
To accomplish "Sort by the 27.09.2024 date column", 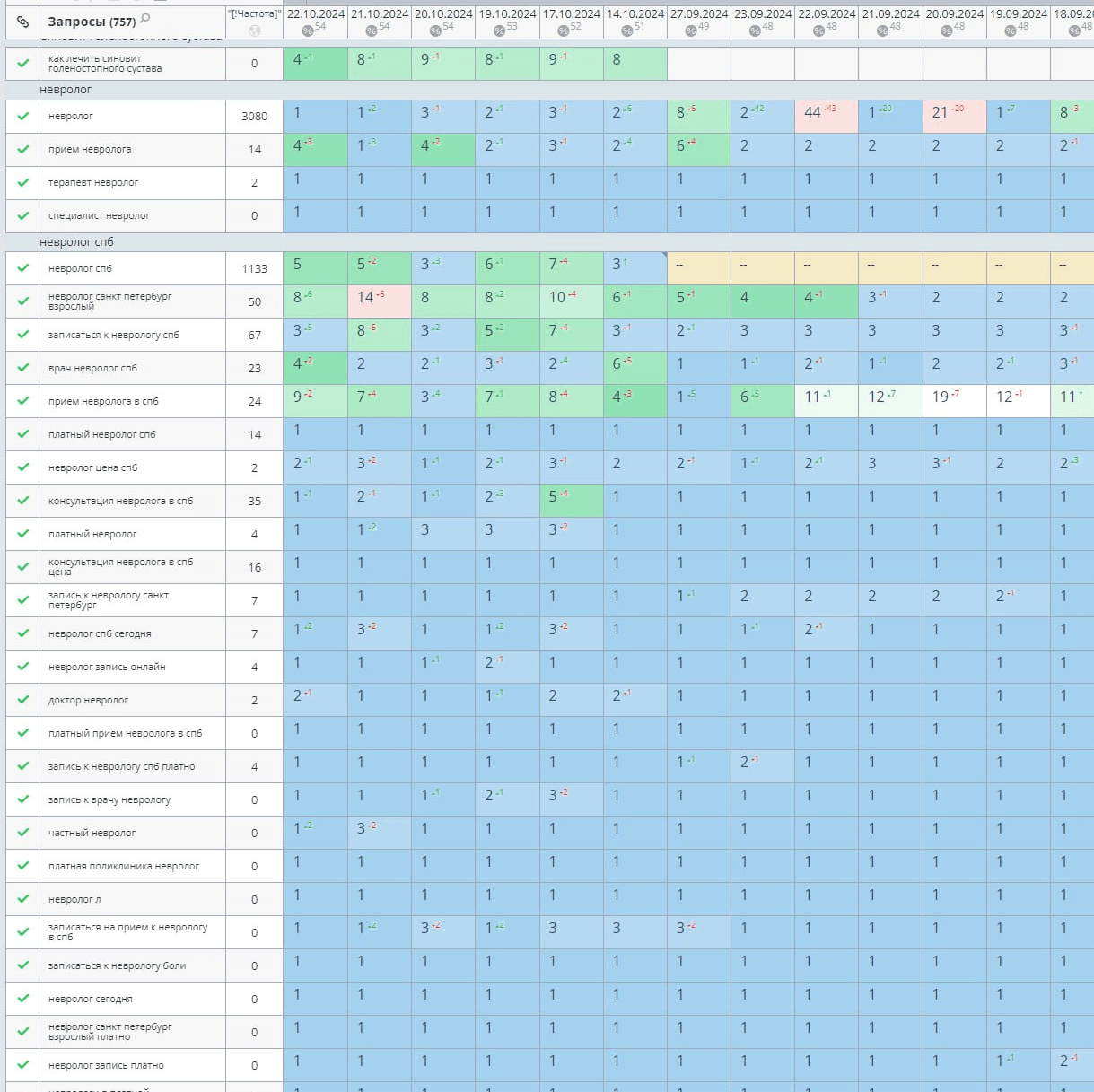I will click(x=699, y=14).
